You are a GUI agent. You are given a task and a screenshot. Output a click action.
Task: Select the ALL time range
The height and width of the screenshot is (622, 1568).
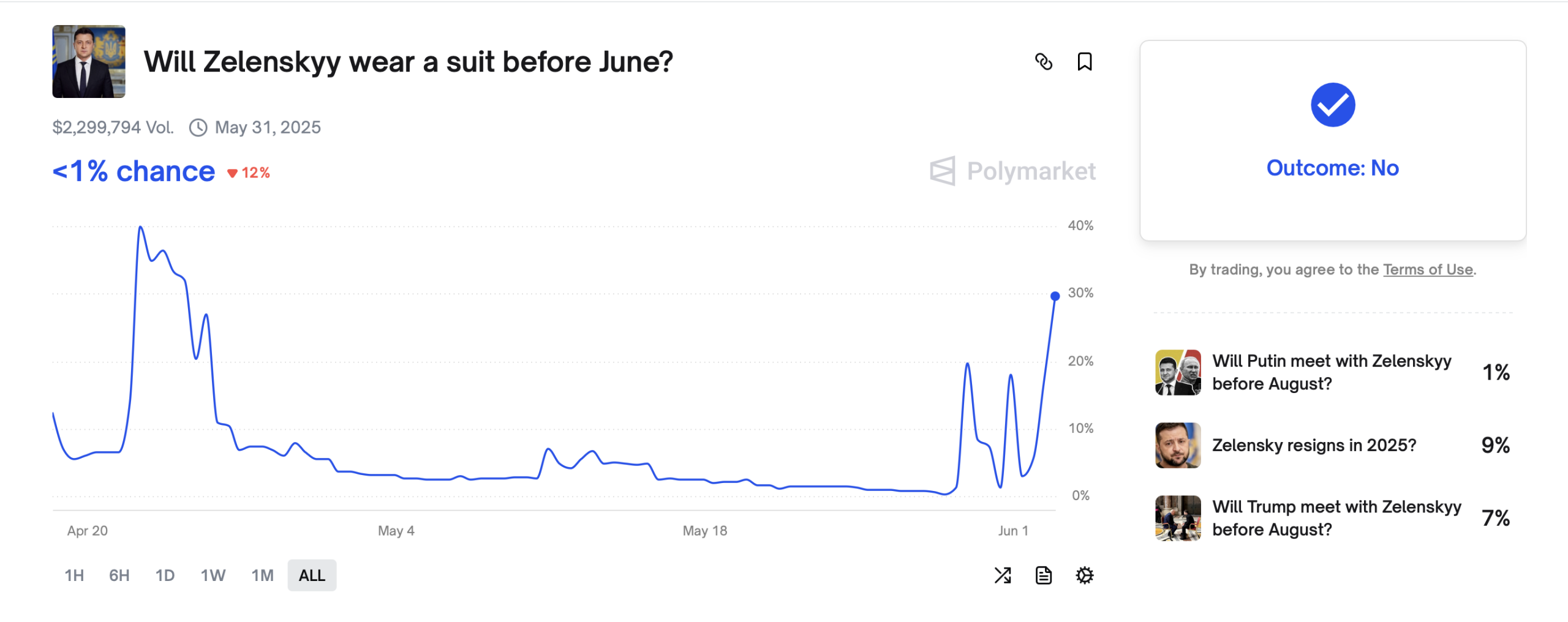(x=312, y=575)
